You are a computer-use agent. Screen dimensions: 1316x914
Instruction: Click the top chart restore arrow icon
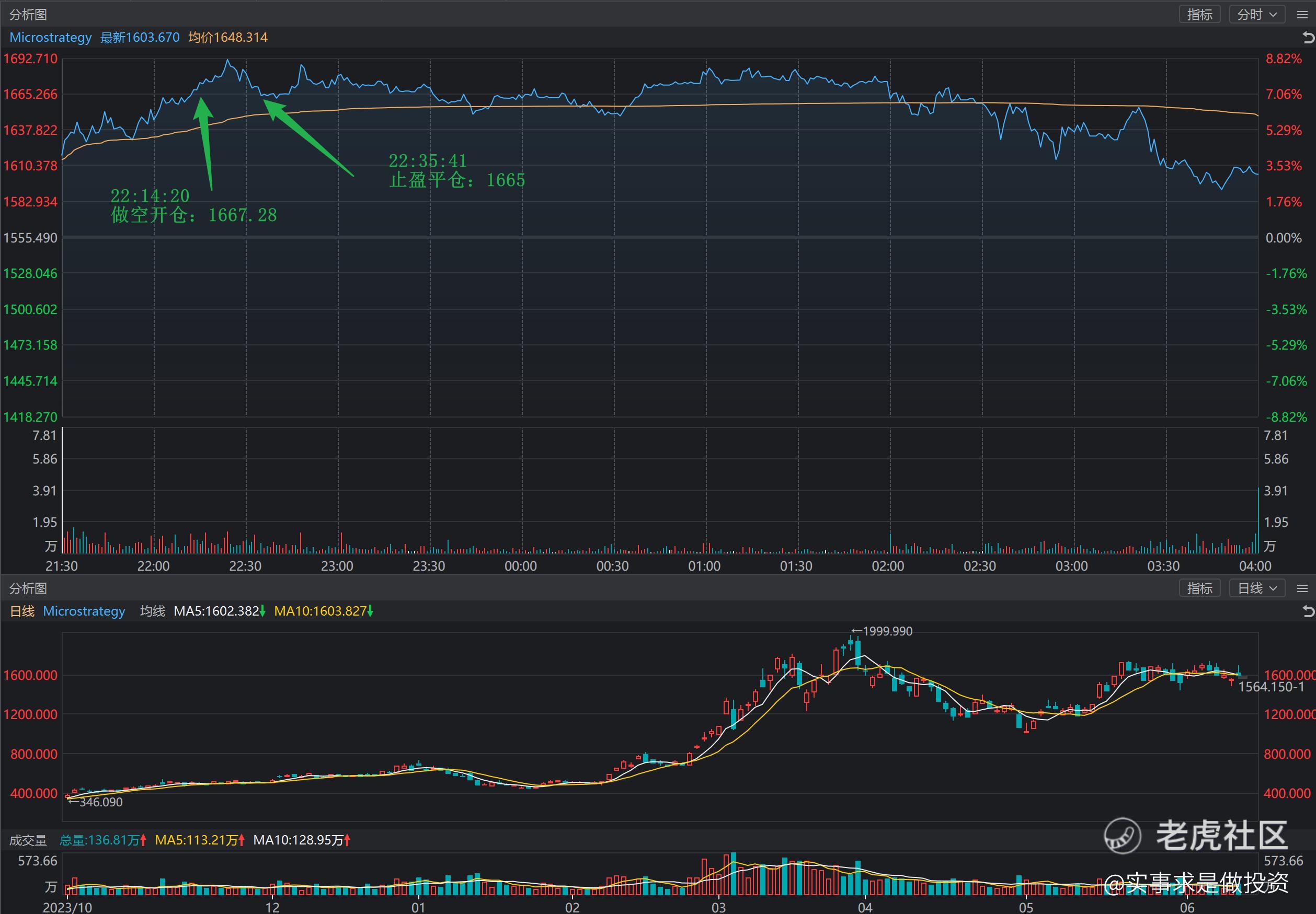1309,38
